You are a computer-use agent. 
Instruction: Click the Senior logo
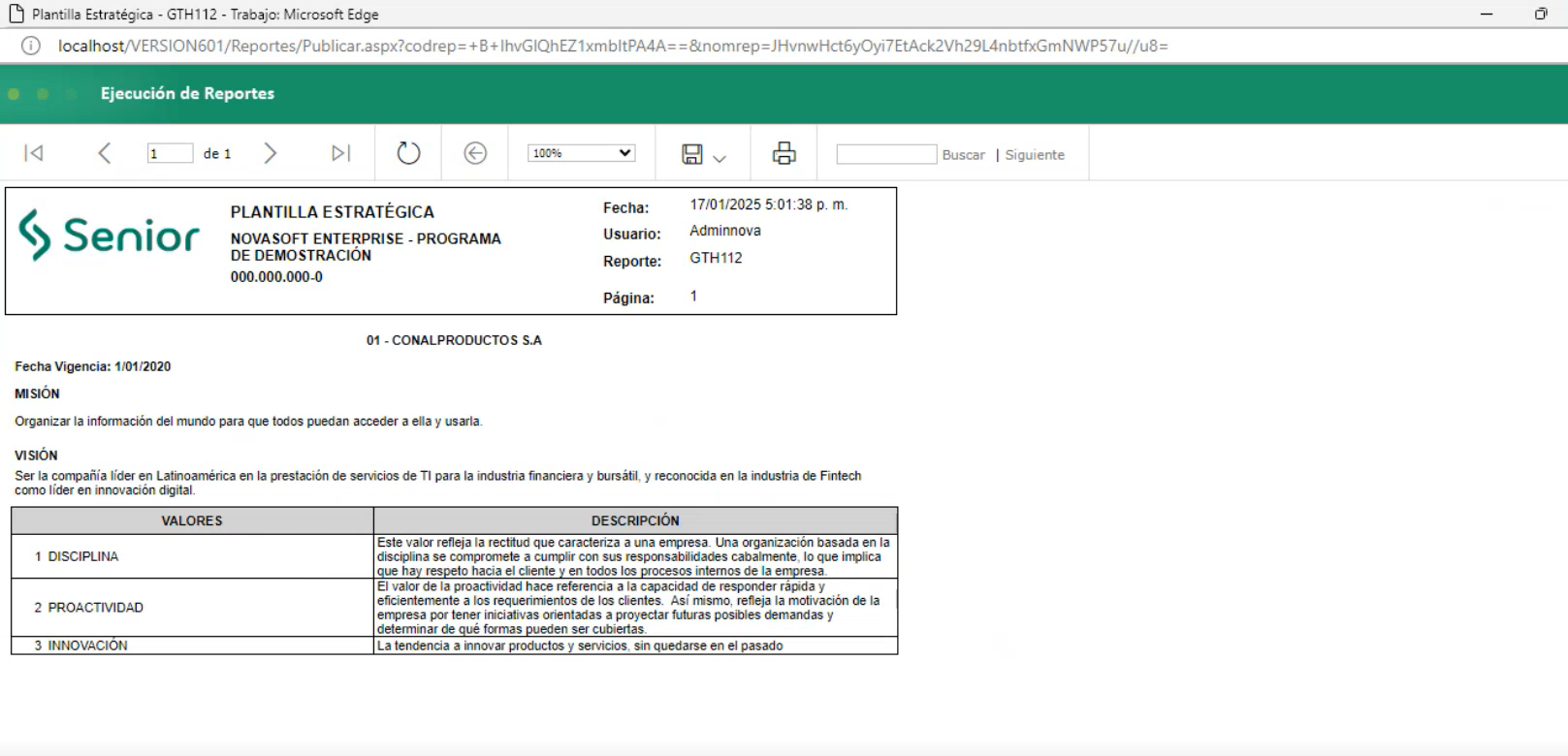[x=109, y=235]
